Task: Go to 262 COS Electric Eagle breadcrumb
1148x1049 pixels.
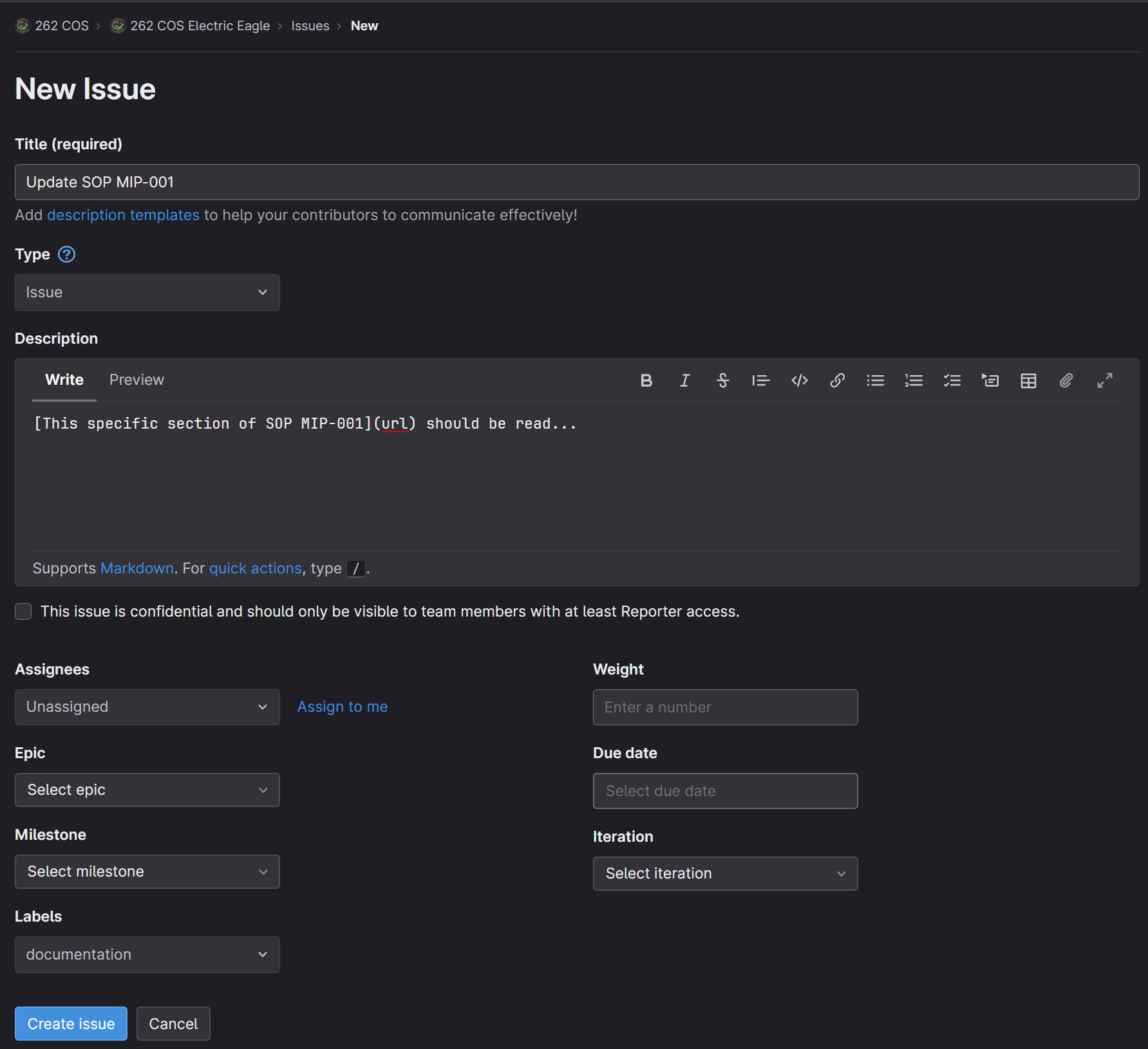Action: coord(200,26)
